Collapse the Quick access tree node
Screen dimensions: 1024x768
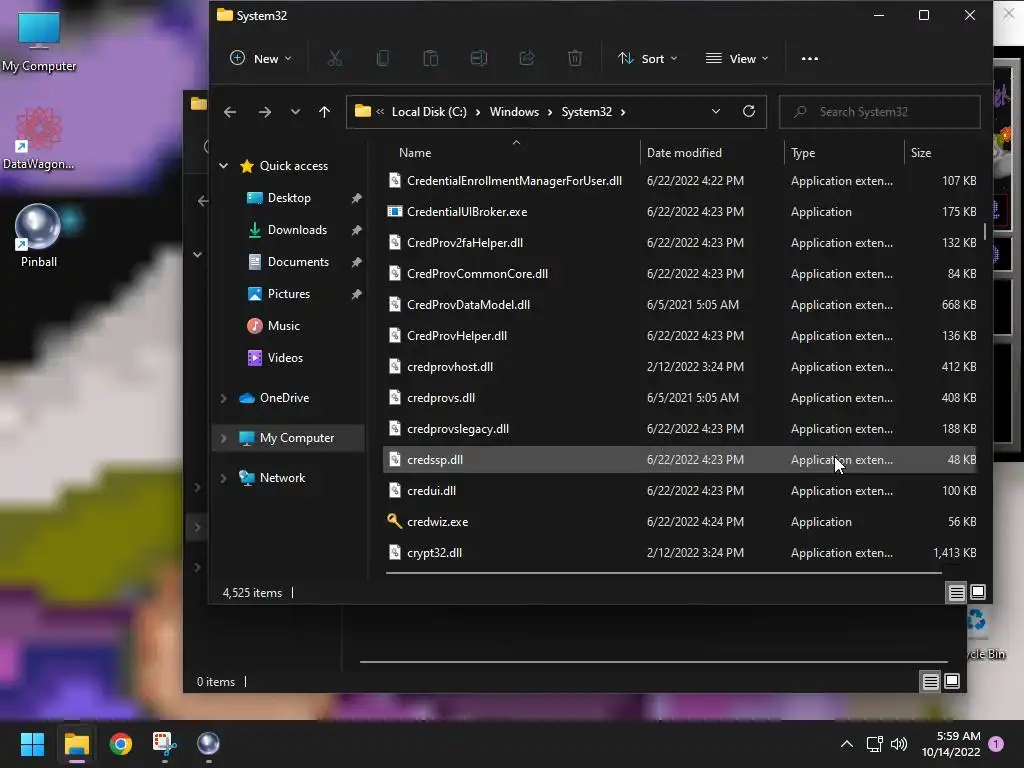223,166
